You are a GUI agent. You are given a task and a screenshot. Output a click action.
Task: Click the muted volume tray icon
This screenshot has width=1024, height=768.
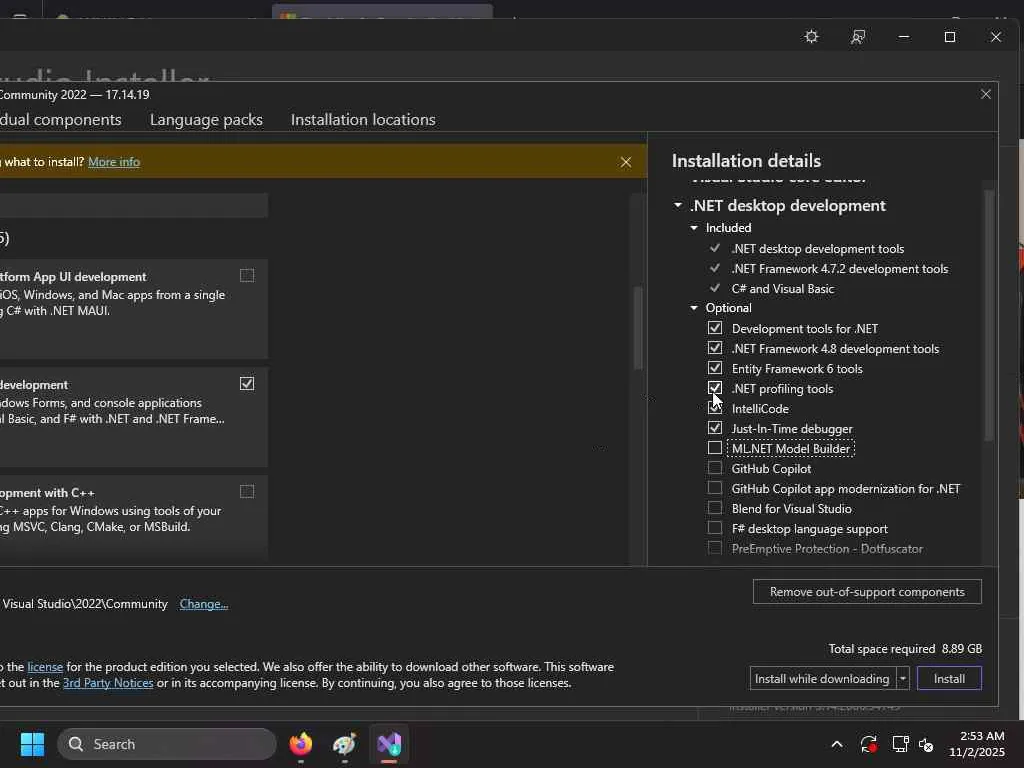tap(926, 744)
